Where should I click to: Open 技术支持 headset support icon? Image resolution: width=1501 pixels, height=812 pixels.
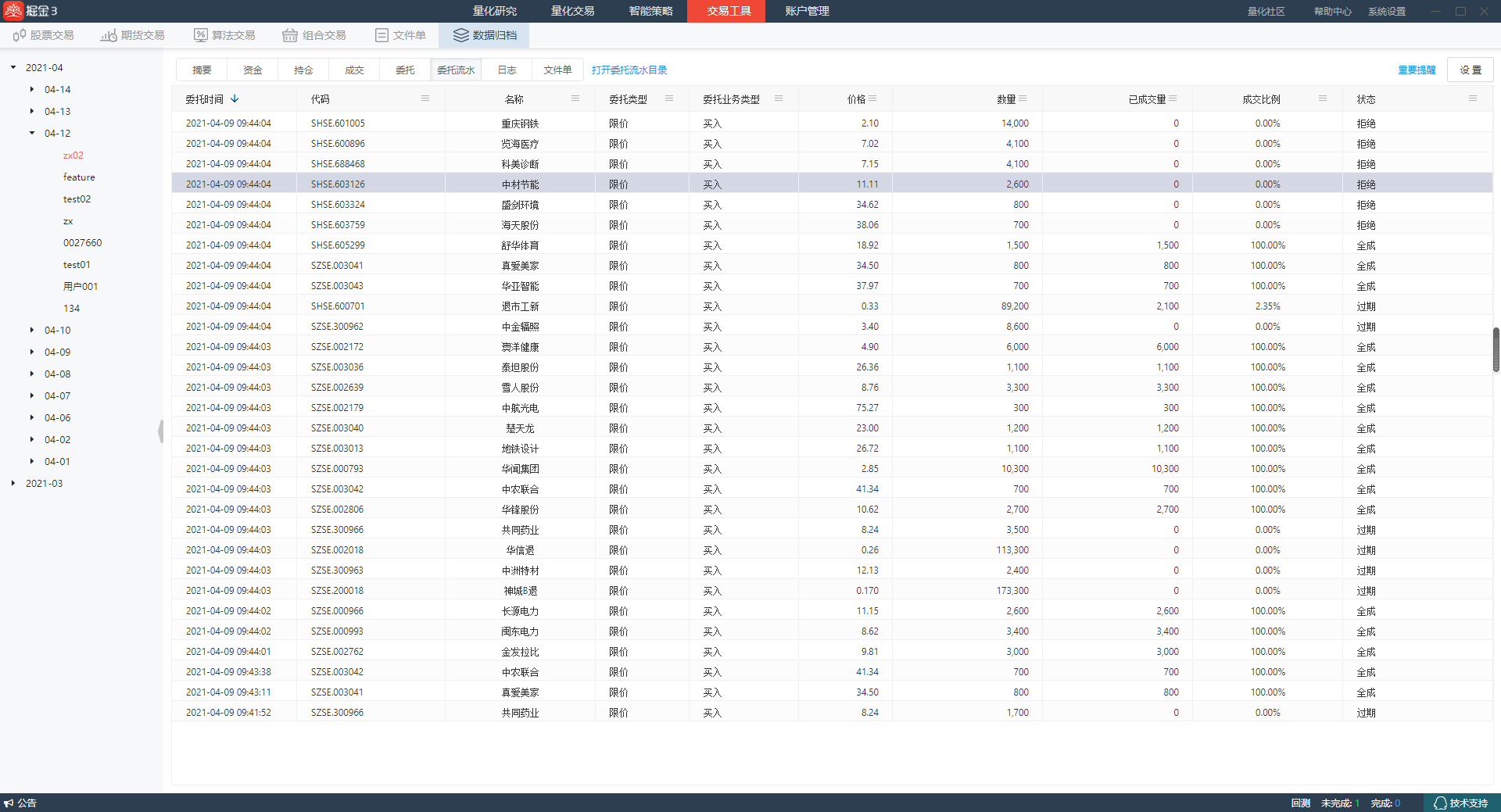[x=1440, y=803]
